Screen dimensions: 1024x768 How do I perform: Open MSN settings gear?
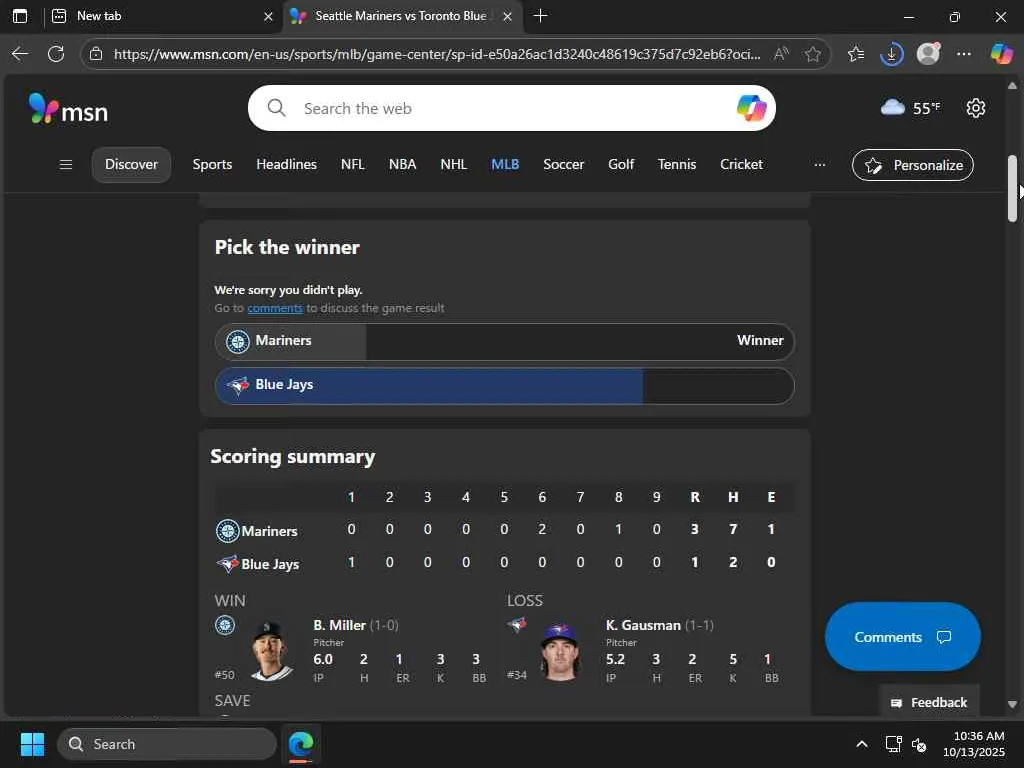click(x=976, y=108)
